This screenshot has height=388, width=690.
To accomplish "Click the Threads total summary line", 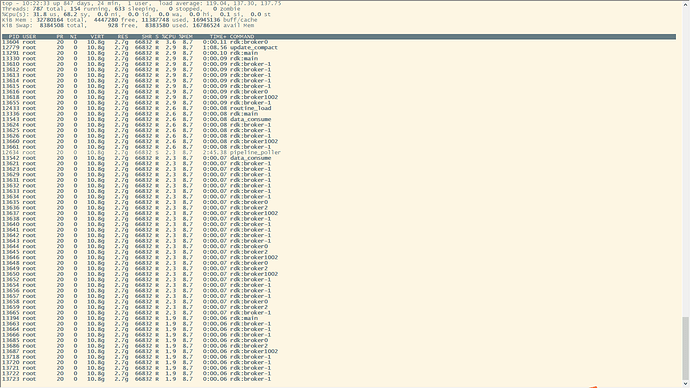I will click(121, 9).
